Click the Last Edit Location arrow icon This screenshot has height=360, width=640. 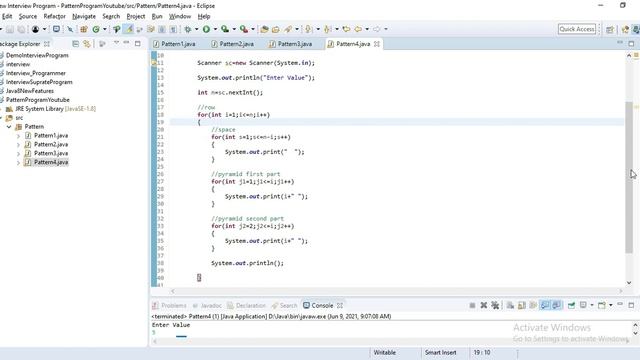pos(347,29)
